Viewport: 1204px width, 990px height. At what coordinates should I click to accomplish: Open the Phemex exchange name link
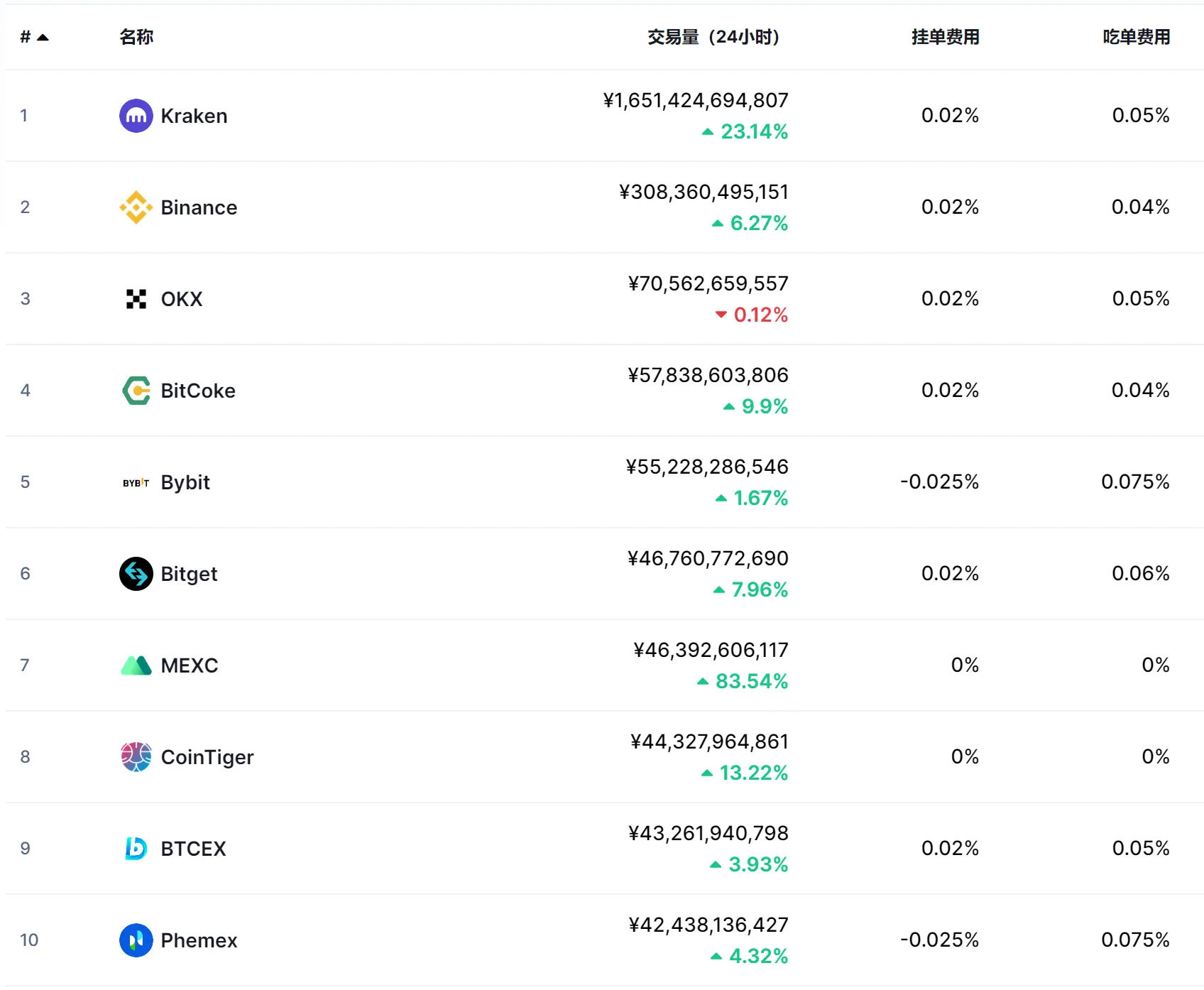pos(199,940)
